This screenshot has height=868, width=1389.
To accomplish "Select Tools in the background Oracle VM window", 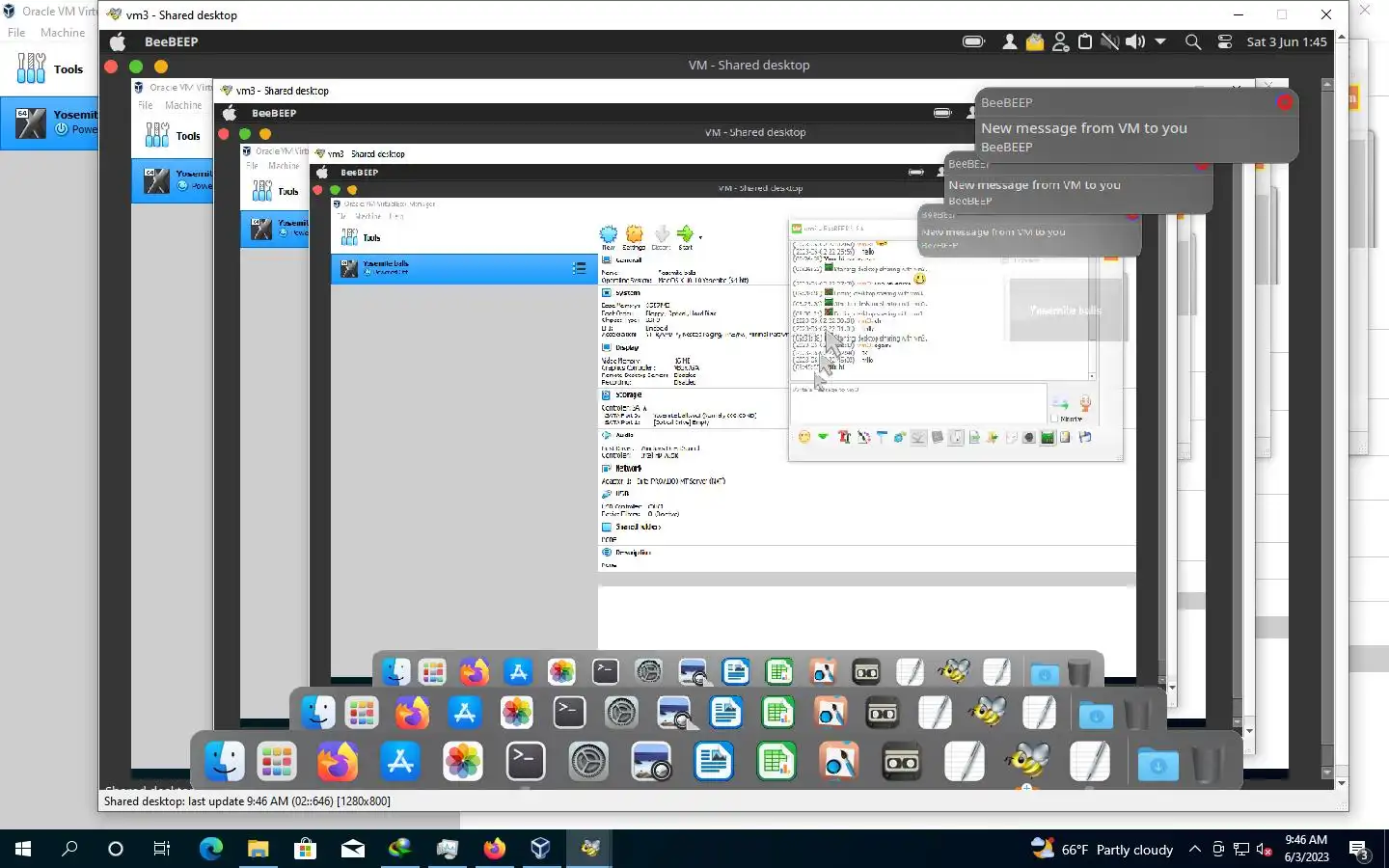I will [50, 68].
